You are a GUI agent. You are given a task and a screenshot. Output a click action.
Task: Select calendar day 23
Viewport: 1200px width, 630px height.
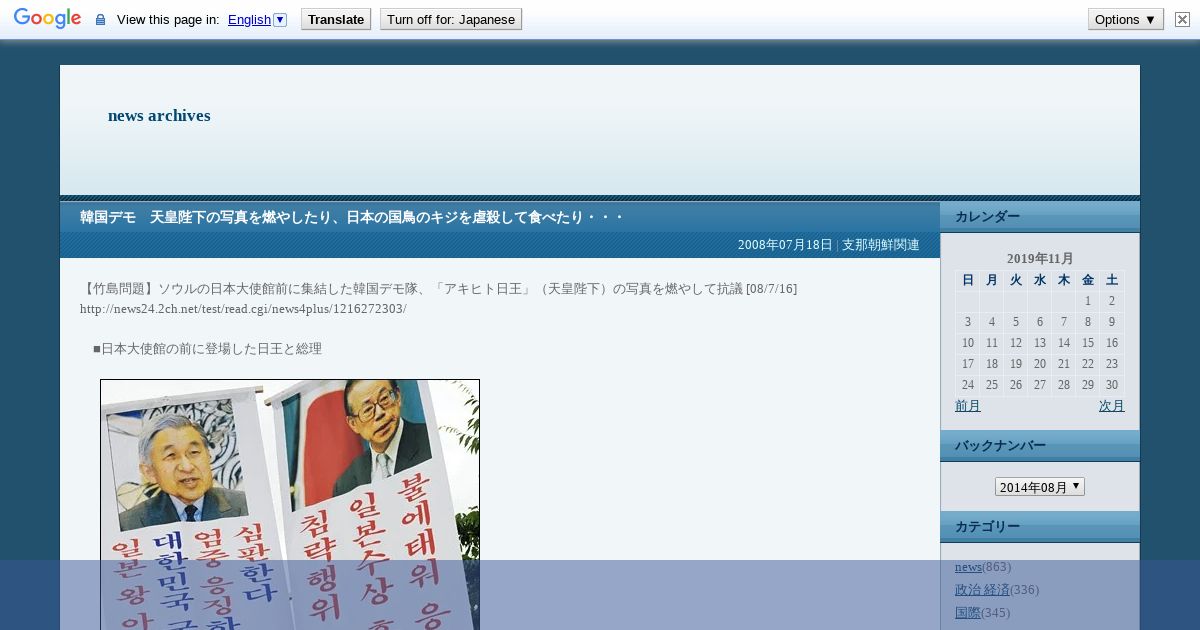coord(1112,364)
